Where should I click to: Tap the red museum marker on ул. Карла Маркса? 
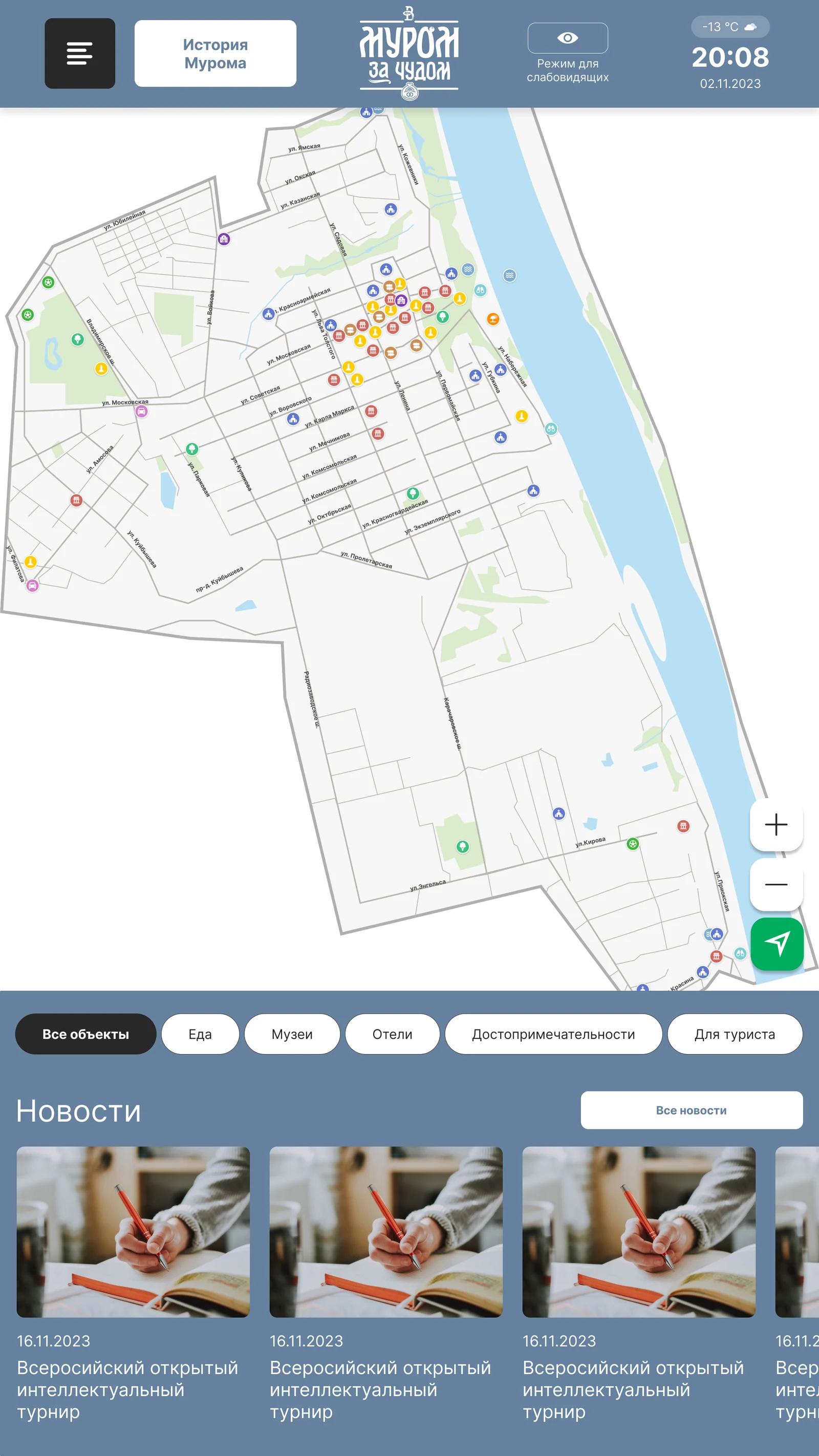[371, 411]
